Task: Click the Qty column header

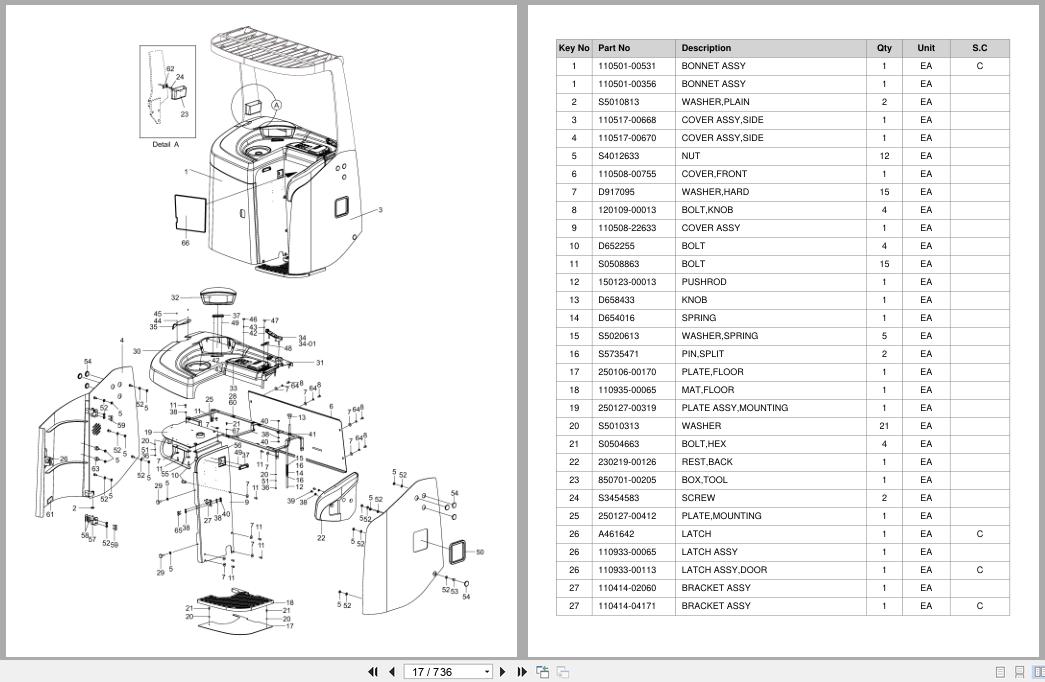Action: (884, 48)
